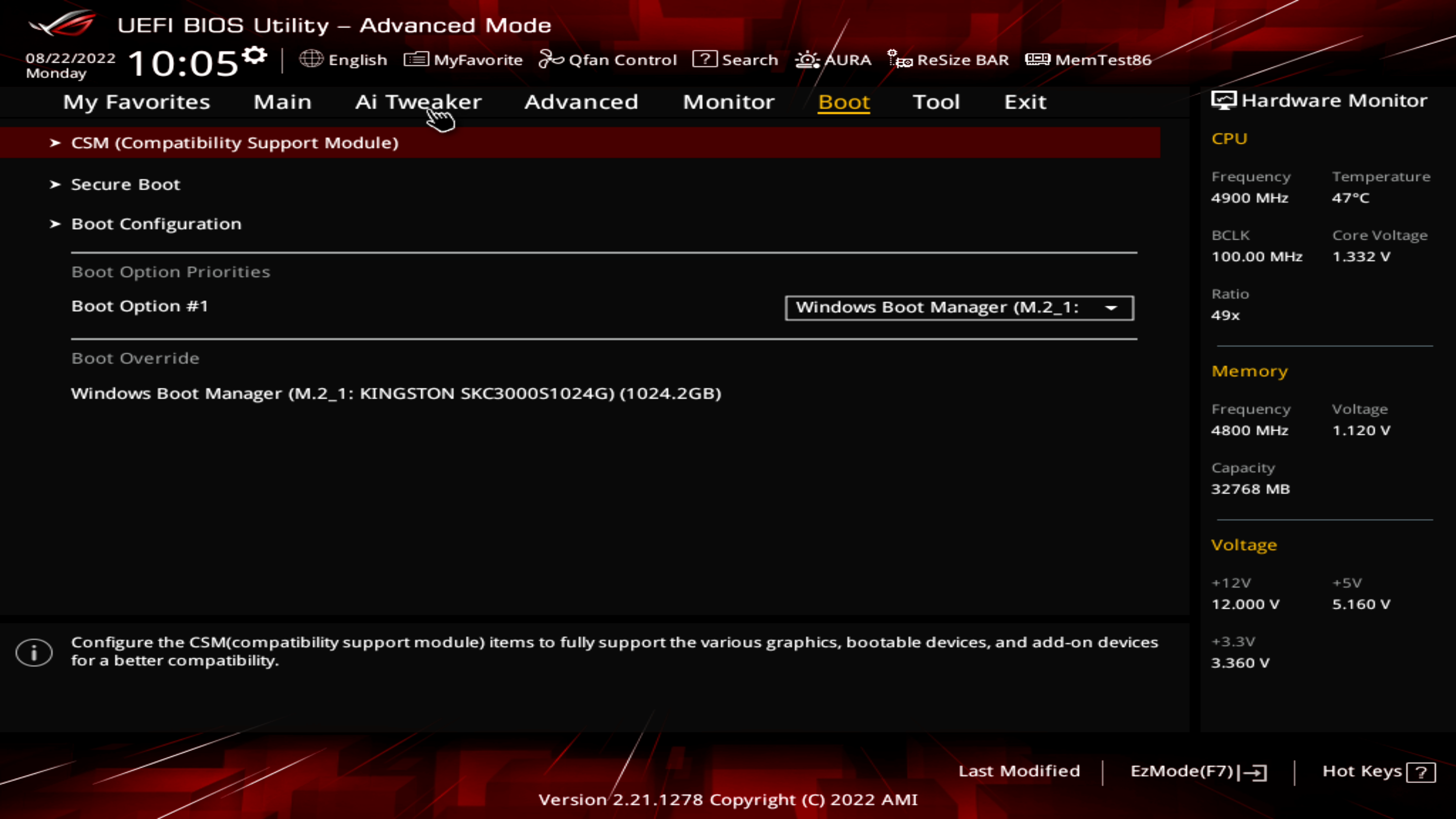Click the Hot Keys question mark icon

pos(1421,772)
